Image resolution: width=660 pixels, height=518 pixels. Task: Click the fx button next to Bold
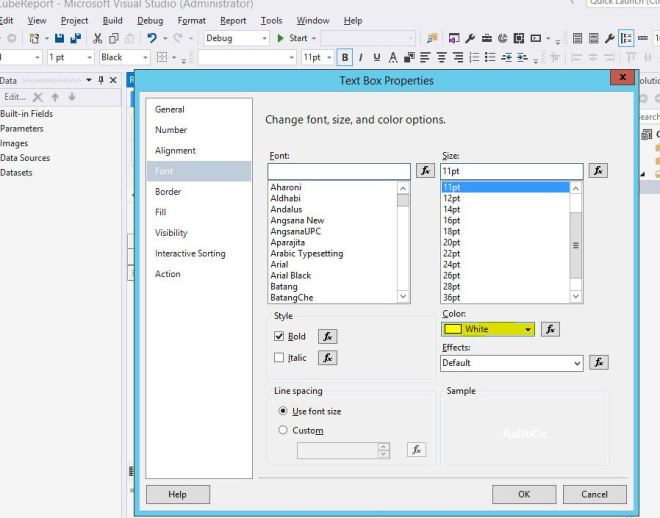(327, 337)
